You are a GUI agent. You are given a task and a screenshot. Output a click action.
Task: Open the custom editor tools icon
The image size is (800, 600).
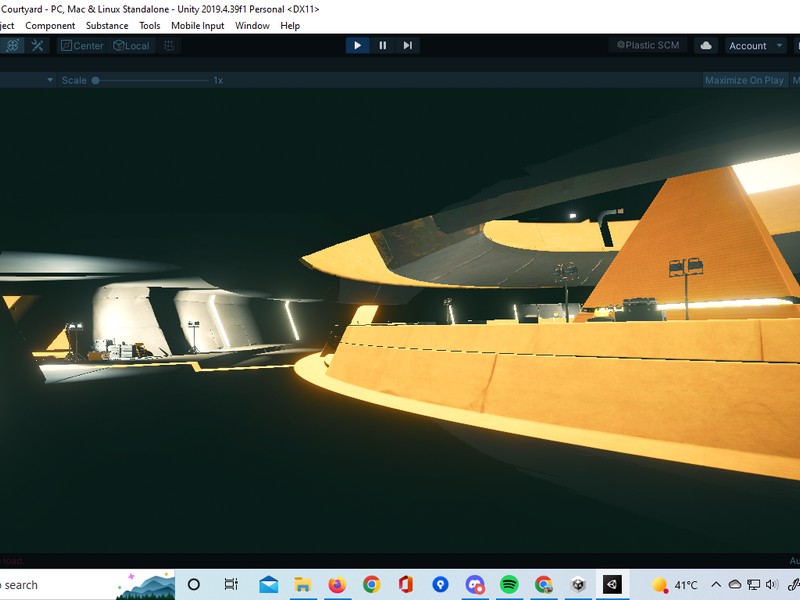38,45
